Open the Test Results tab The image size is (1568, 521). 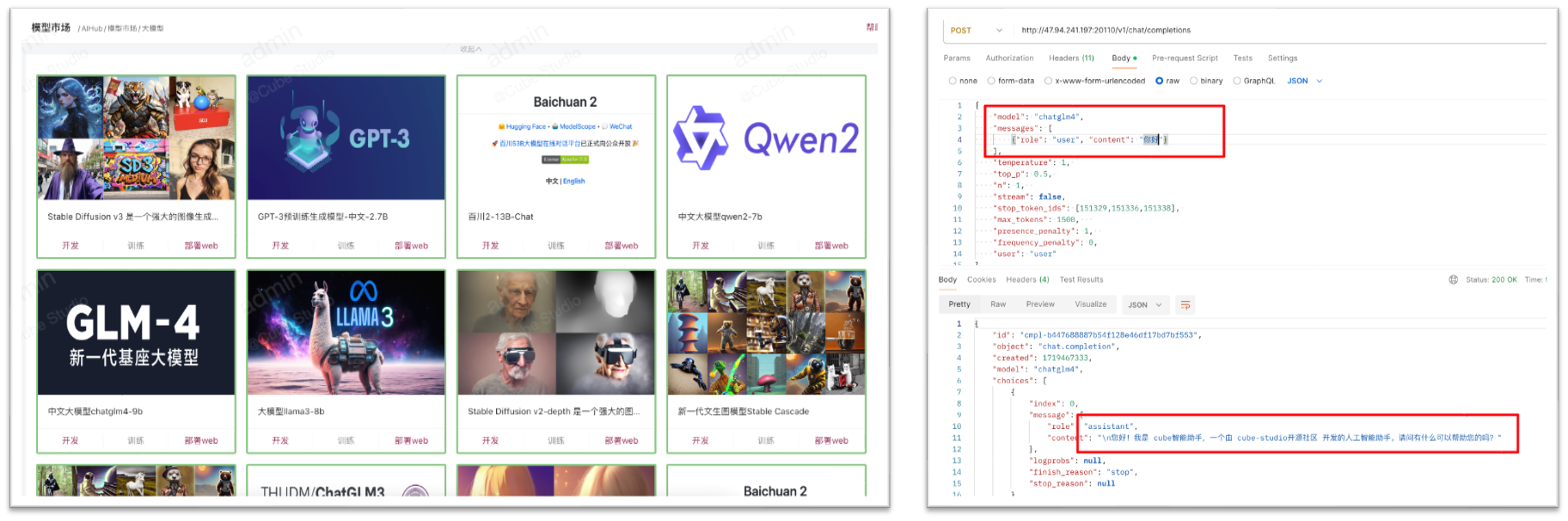[x=1081, y=279]
